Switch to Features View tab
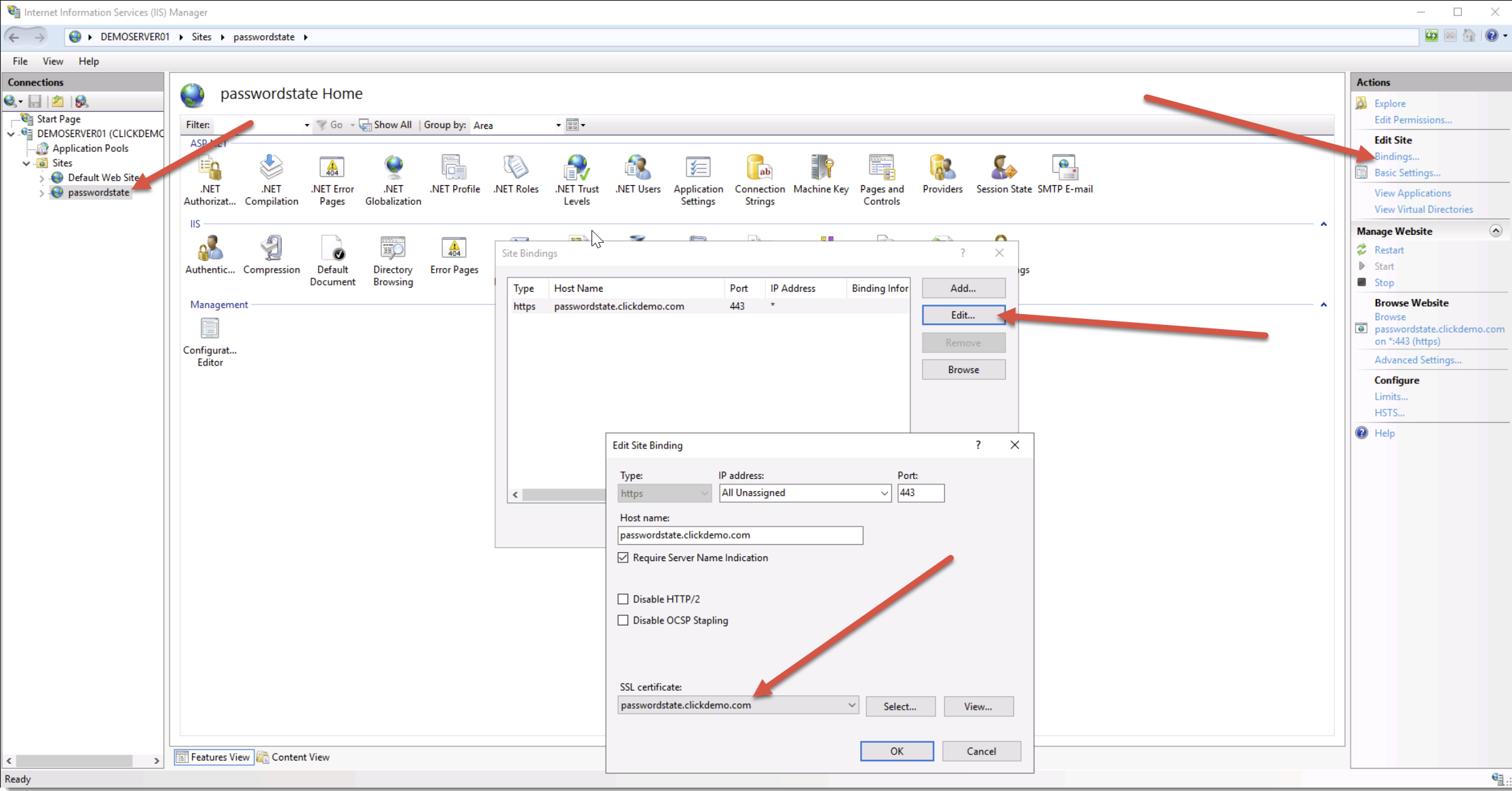This screenshot has width=1512, height=791. pyautogui.click(x=214, y=757)
